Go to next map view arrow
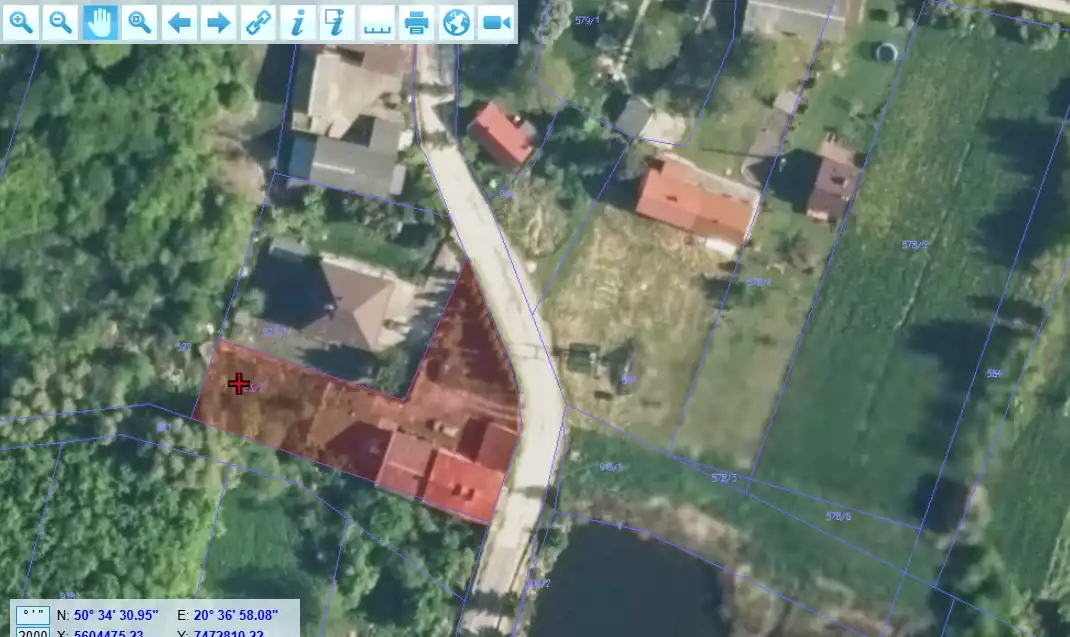1070x637 pixels. pos(218,22)
